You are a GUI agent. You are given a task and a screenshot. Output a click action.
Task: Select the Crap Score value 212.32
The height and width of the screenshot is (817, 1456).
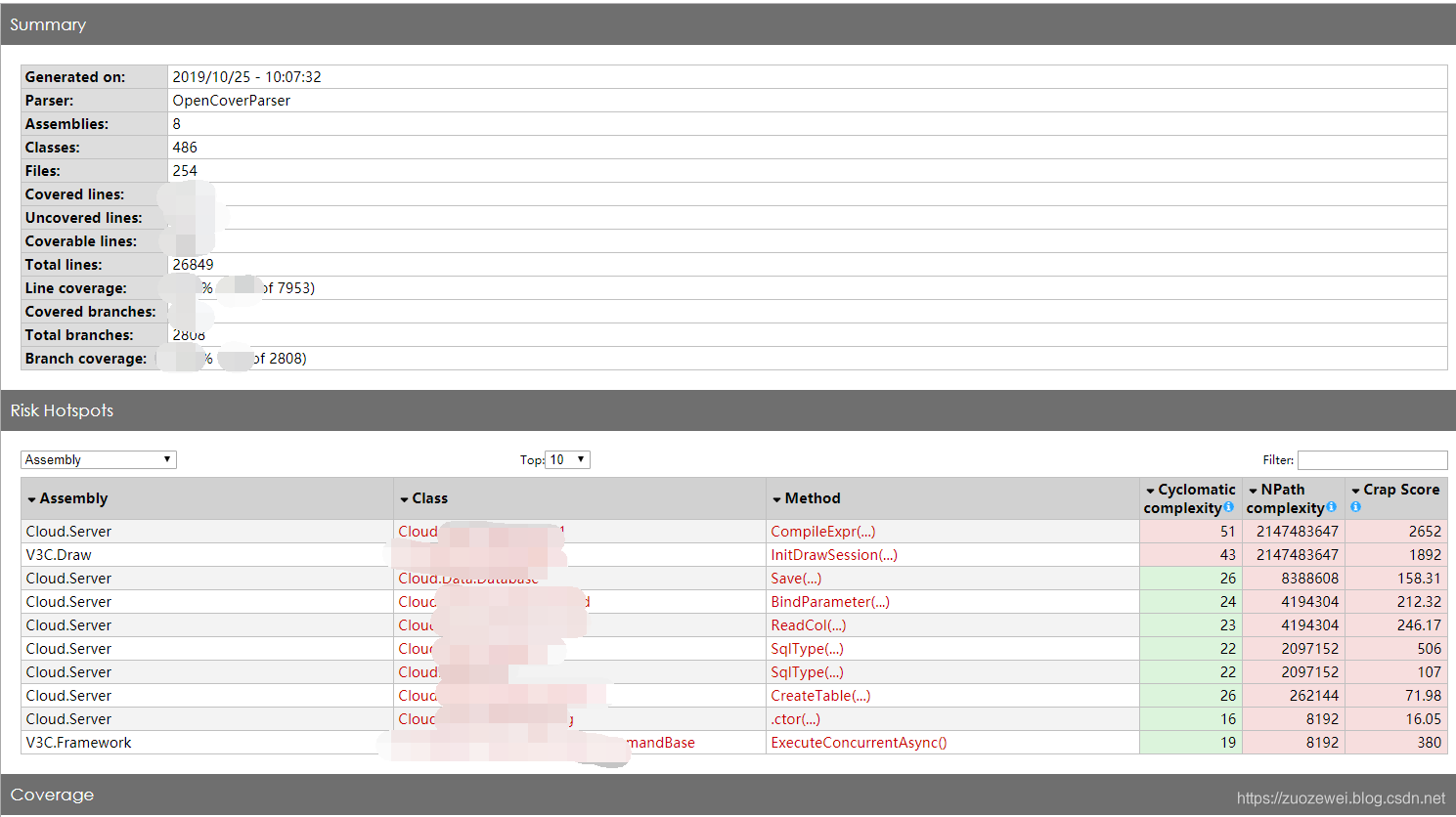point(1419,602)
